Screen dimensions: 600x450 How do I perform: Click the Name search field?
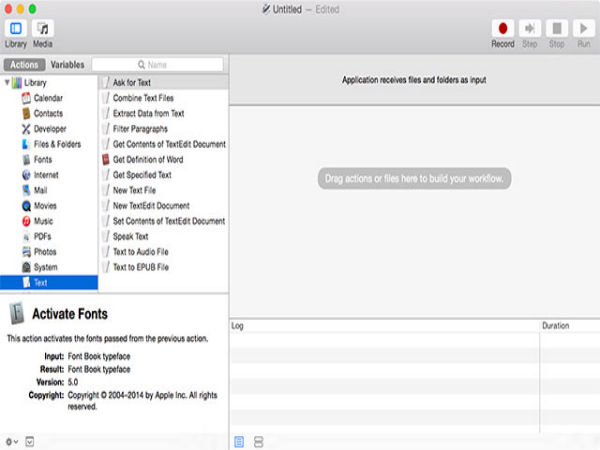pyautogui.click(x=157, y=65)
